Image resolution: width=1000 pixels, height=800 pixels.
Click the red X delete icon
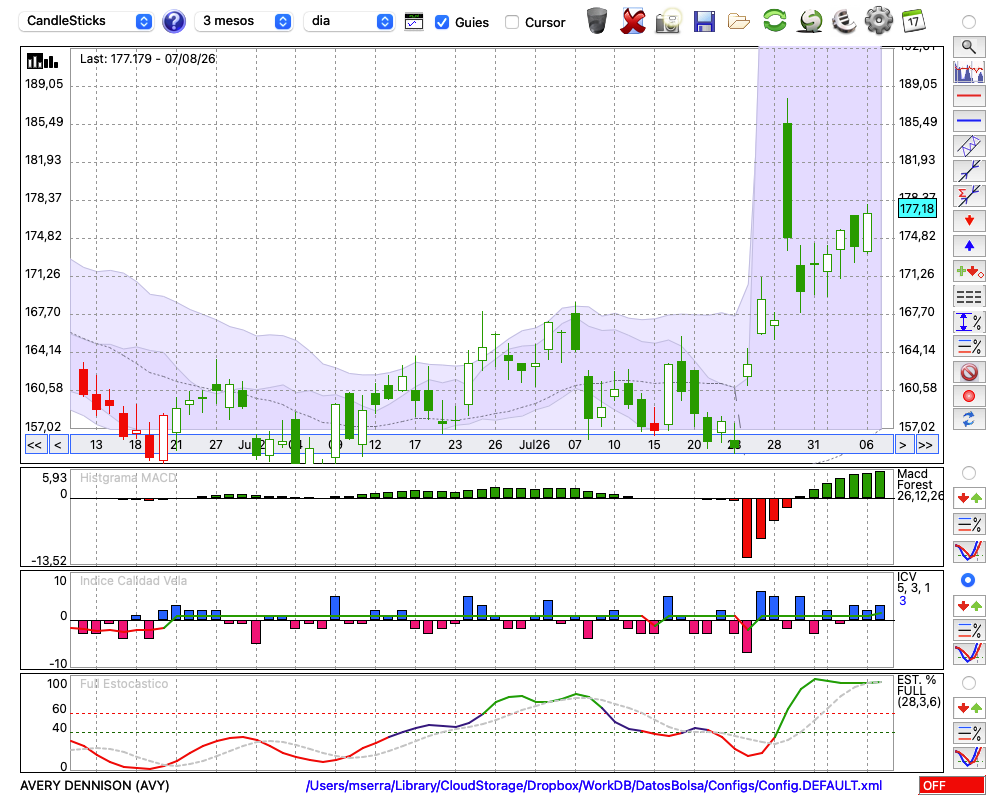coord(633,21)
